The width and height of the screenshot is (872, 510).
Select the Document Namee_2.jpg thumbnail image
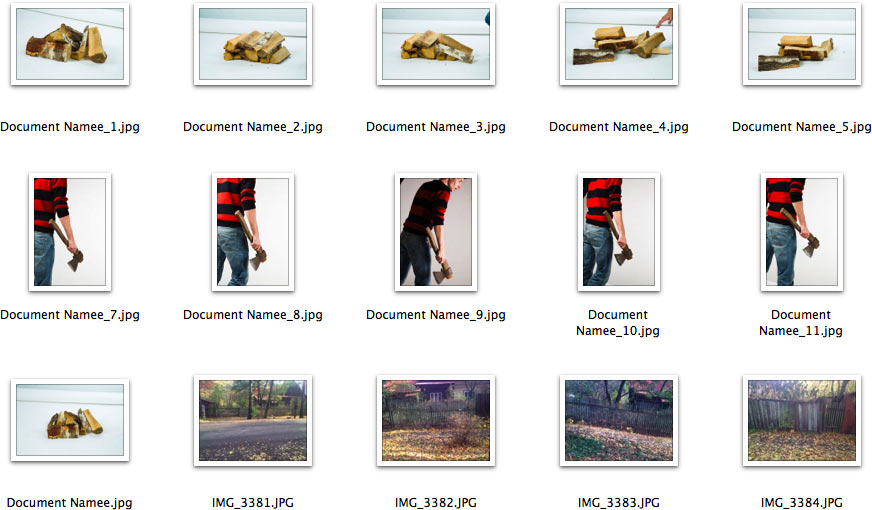pyautogui.click(x=253, y=44)
